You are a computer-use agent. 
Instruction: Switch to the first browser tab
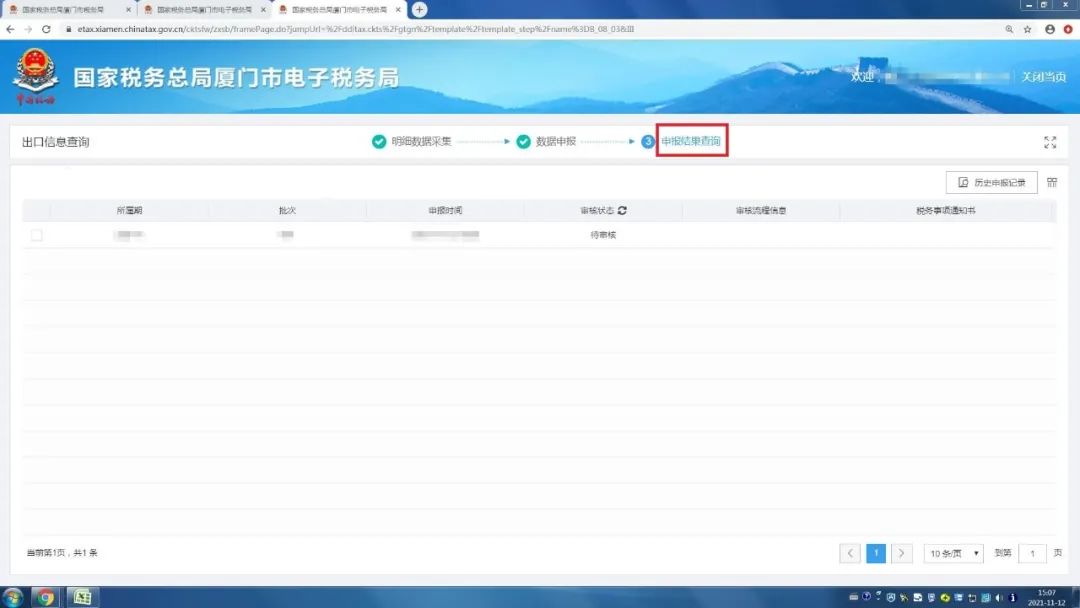tap(69, 10)
